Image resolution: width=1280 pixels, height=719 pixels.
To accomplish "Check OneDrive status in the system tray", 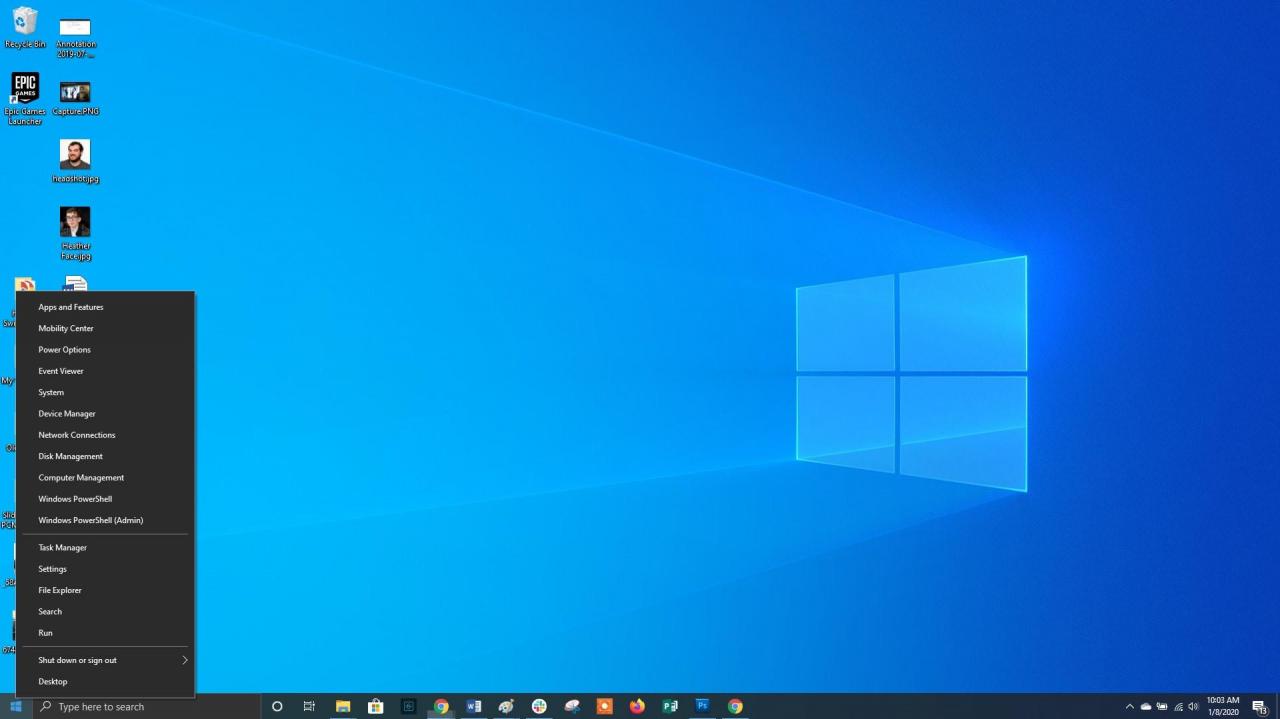I will point(1146,706).
